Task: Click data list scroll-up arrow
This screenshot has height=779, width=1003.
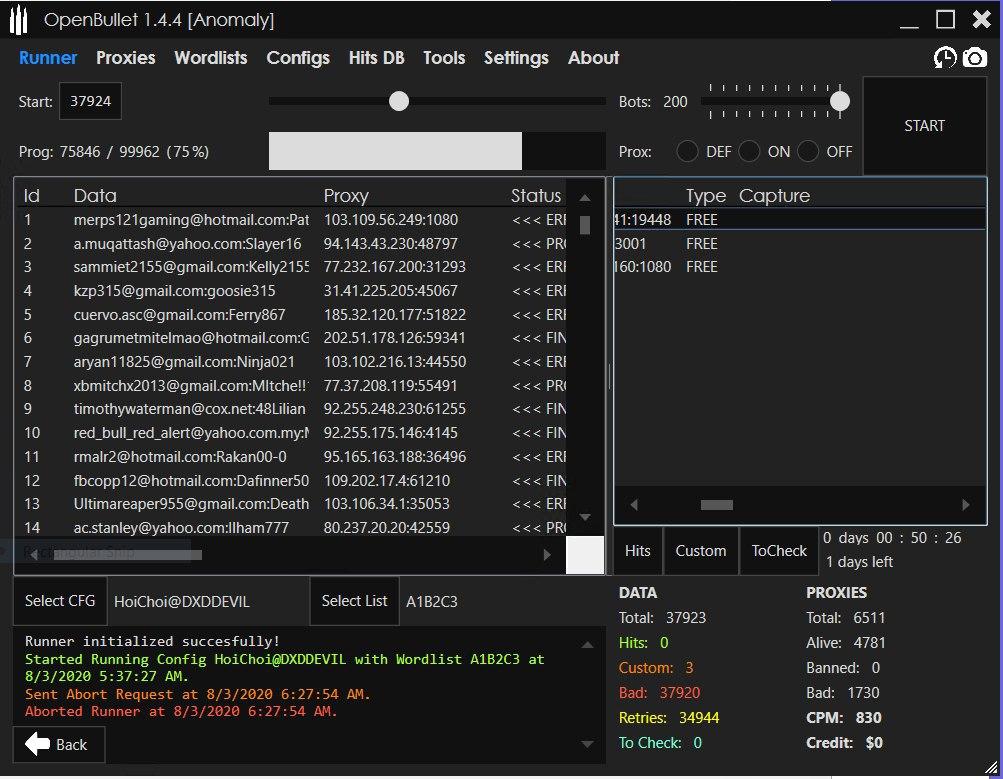Action: (x=585, y=198)
